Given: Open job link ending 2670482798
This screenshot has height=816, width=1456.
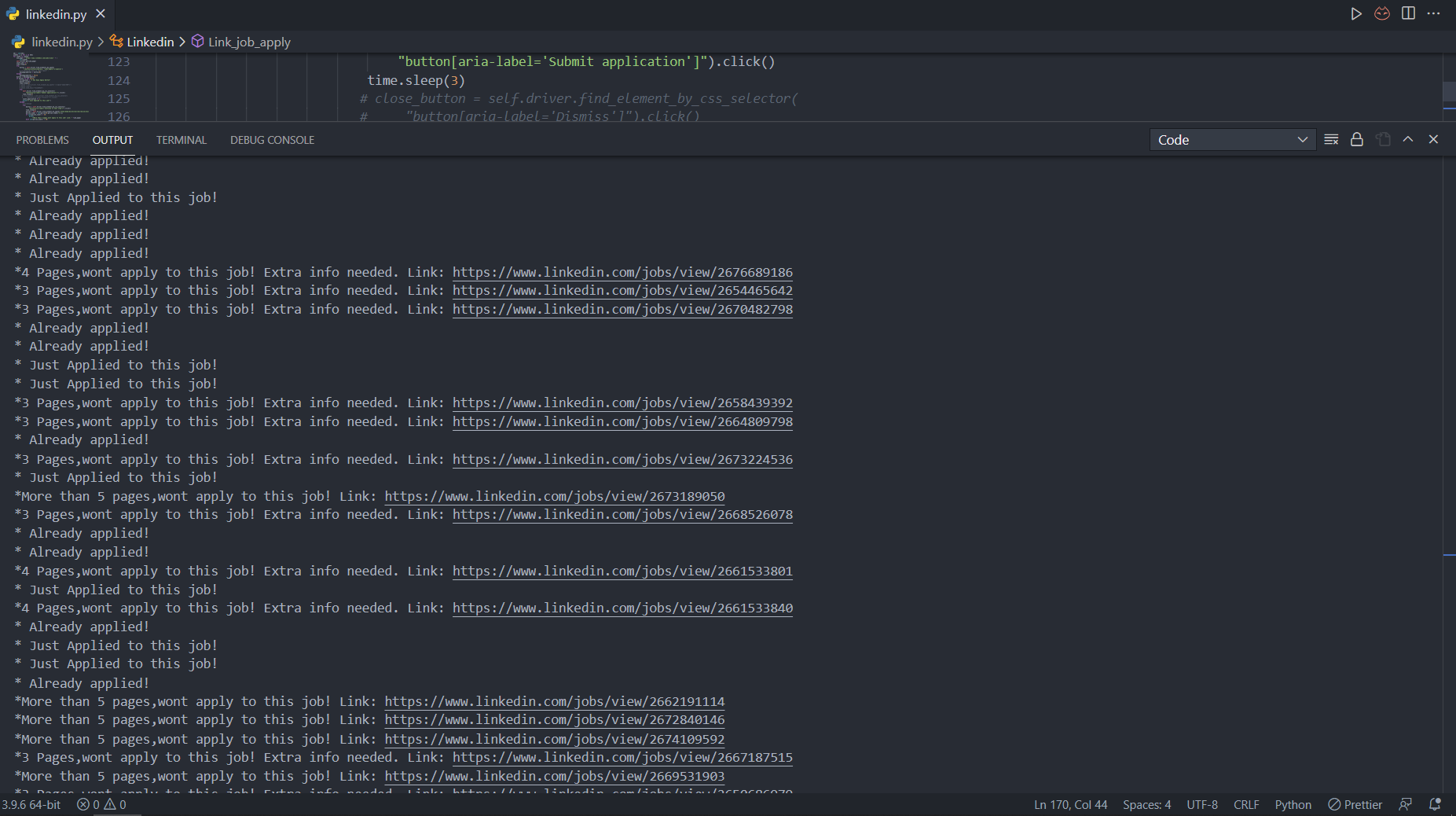Looking at the screenshot, I should click(622, 309).
